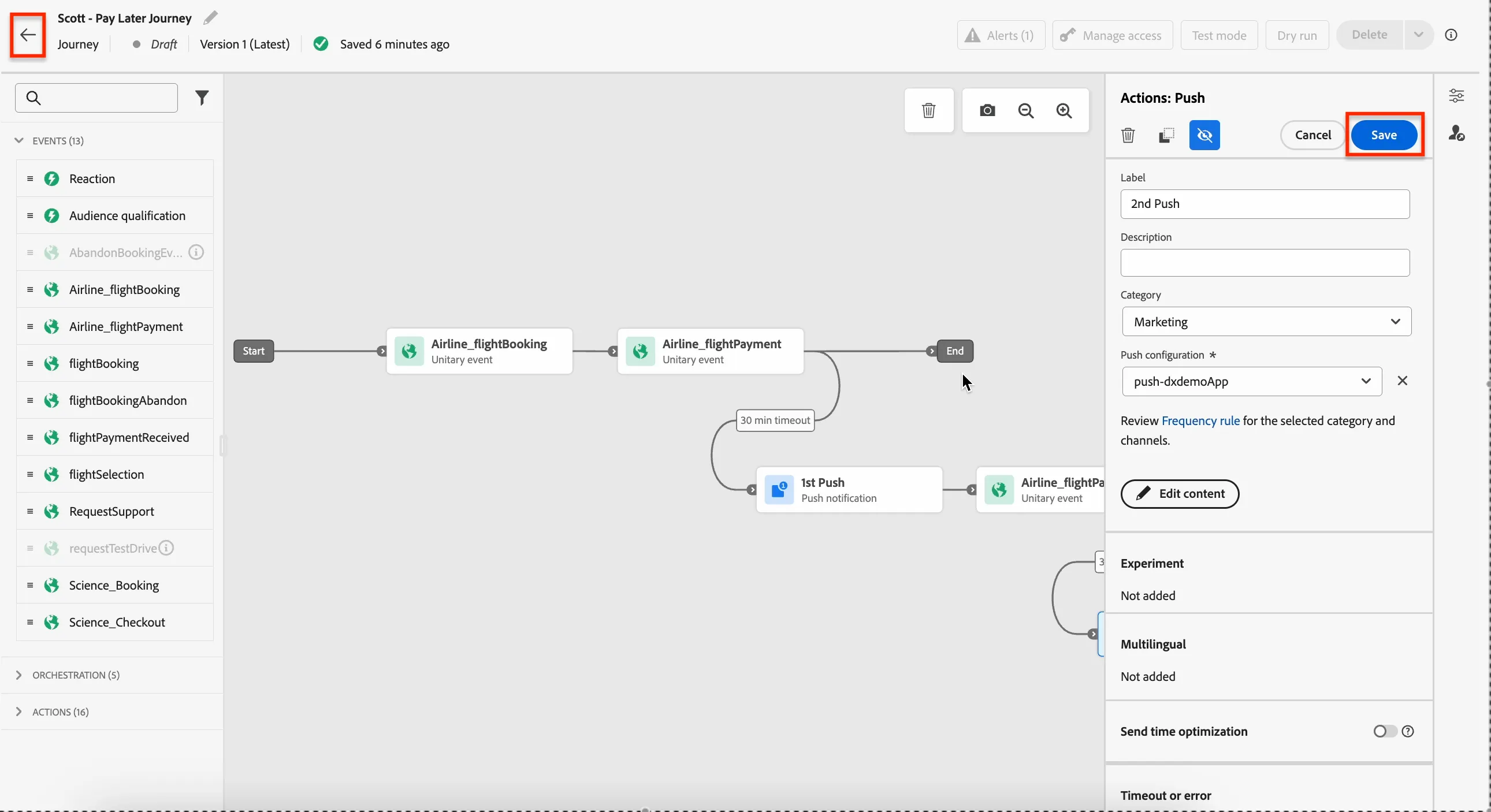Focus the palette search box
The height and width of the screenshot is (812, 1491).
coord(96,98)
